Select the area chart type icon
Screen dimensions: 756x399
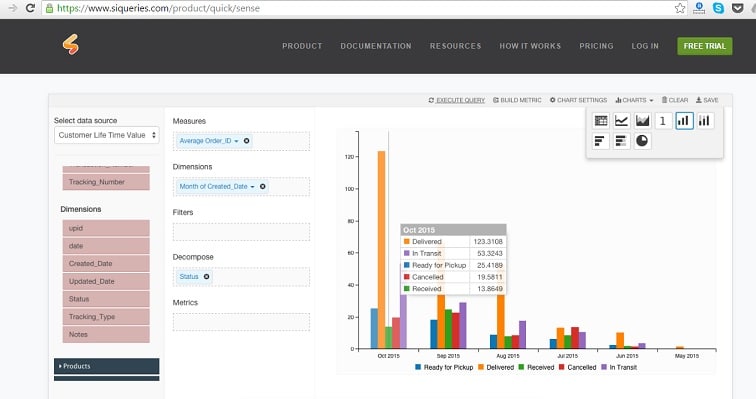point(642,120)
